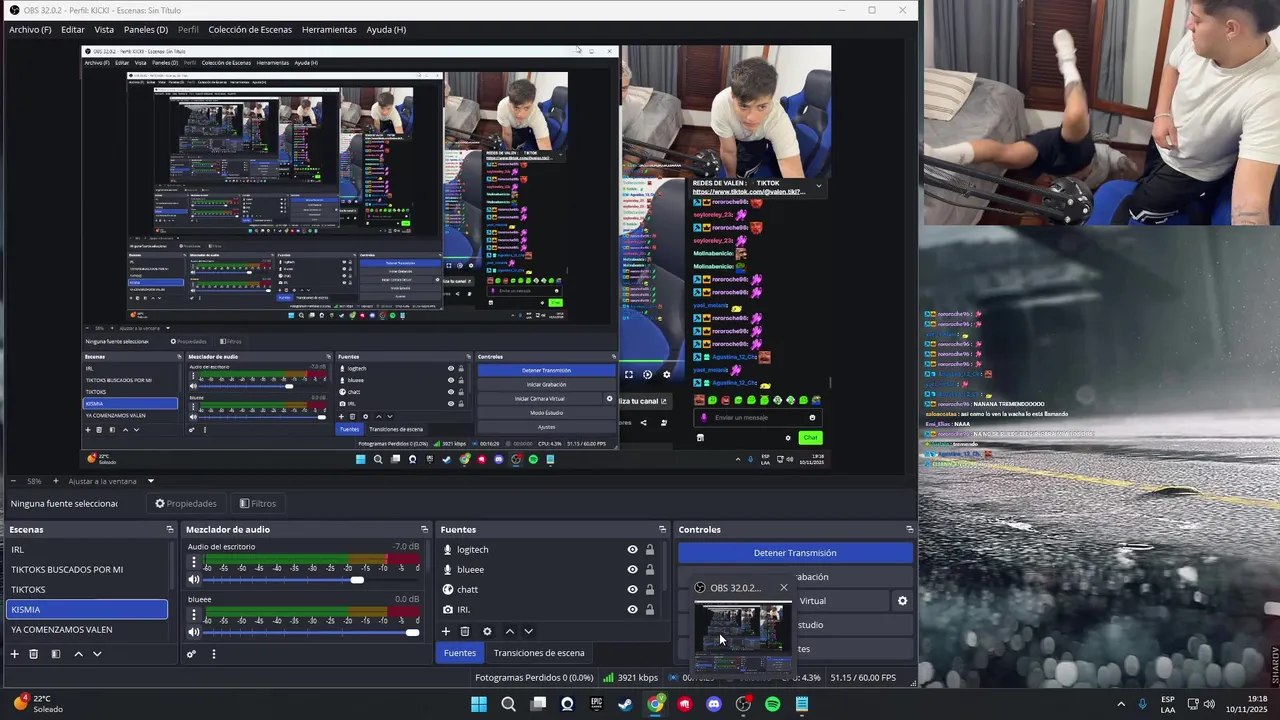
Task: Open Steam from the taskbar
Action: point(626,704)
